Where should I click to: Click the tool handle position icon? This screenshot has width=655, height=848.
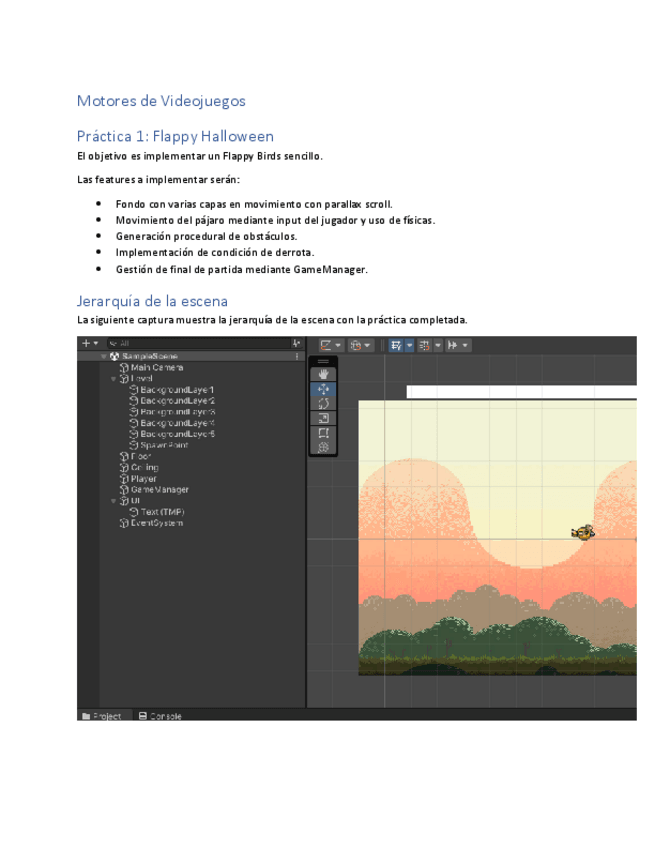point(326,345)
